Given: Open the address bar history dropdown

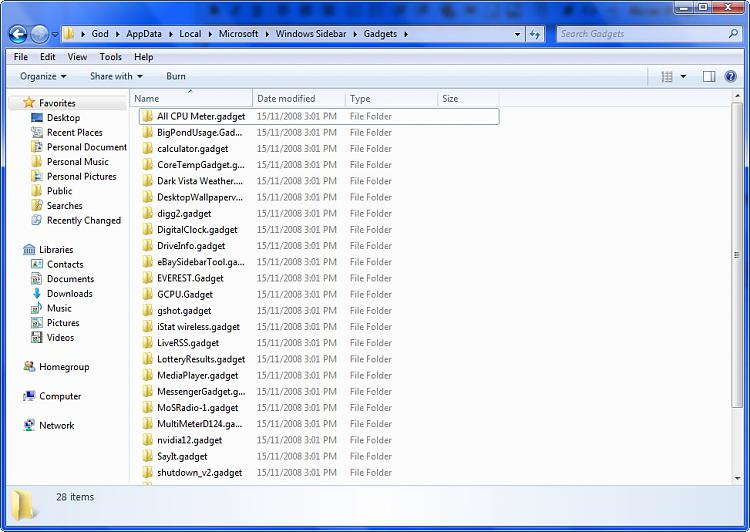Looking at the screenshot, I should pos(517,34).
